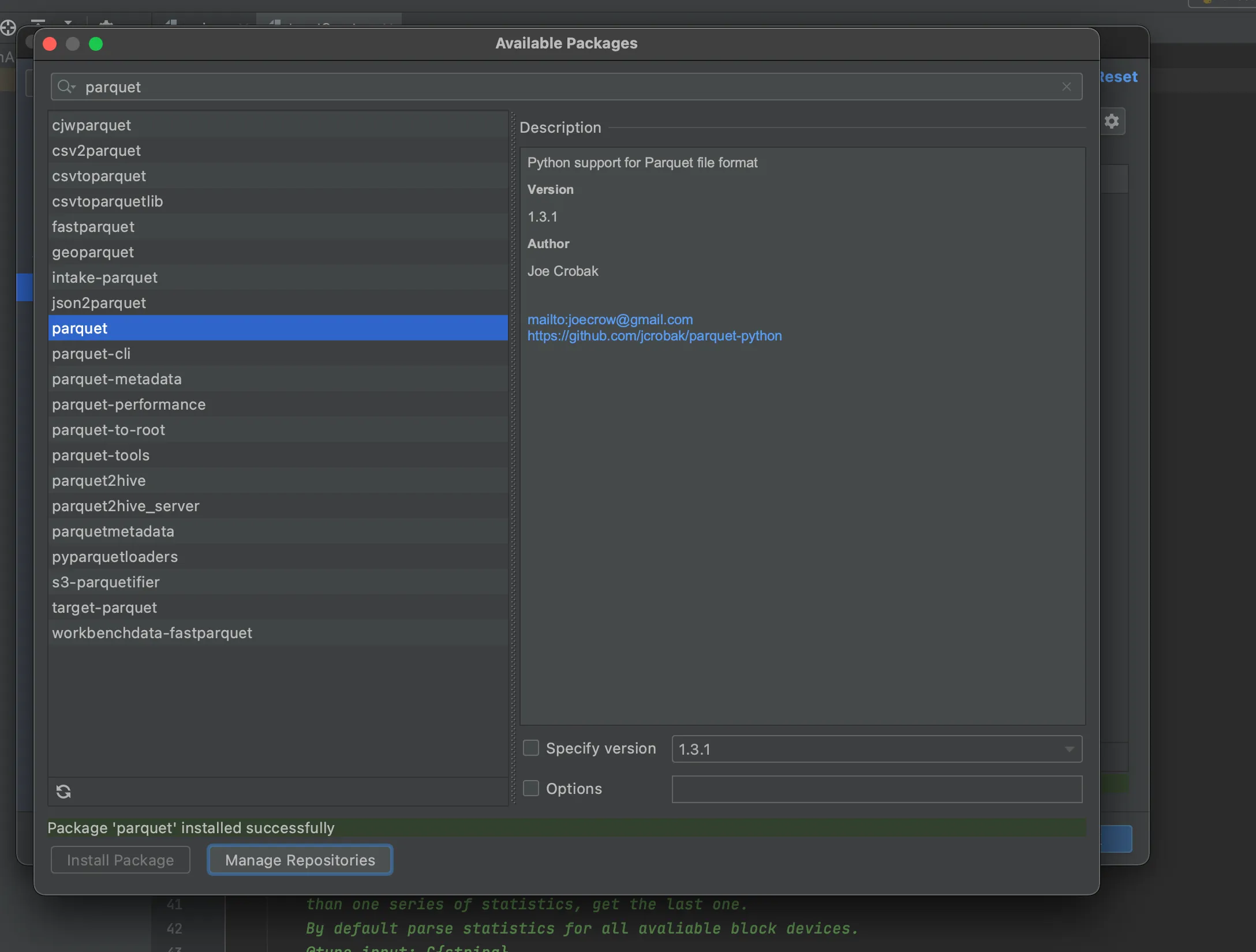Click the Options text input field

point(876,789)
